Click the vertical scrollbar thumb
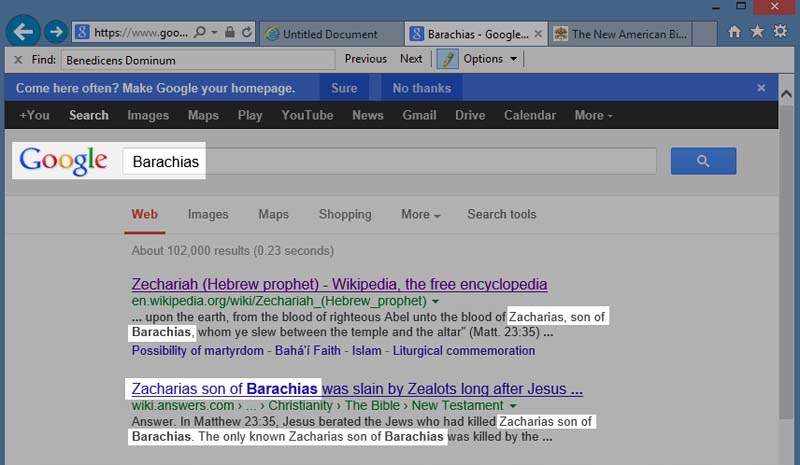 [x=786, y=261]
